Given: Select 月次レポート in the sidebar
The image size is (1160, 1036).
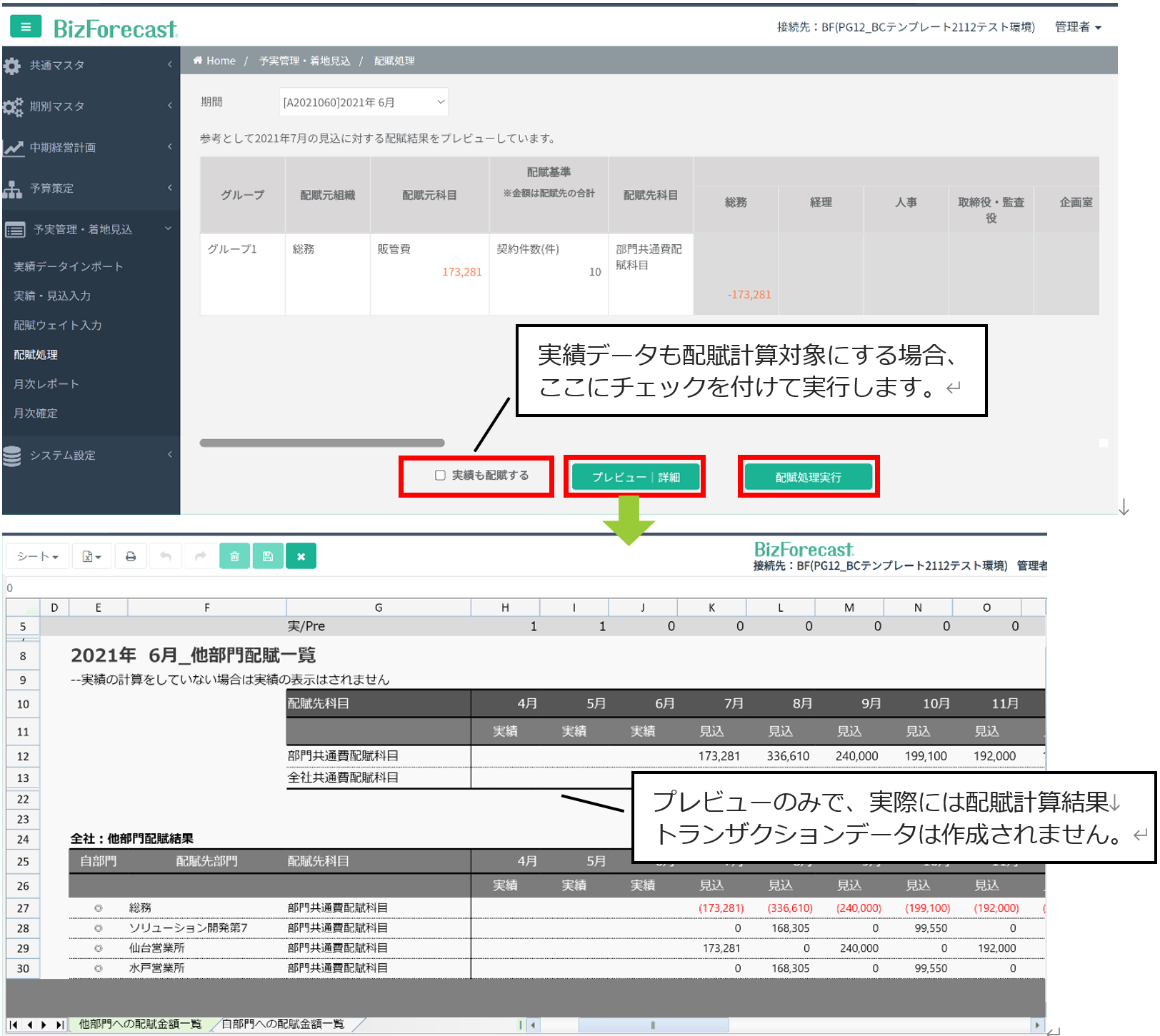Looking at the screenshot, I should click(46, 383).
